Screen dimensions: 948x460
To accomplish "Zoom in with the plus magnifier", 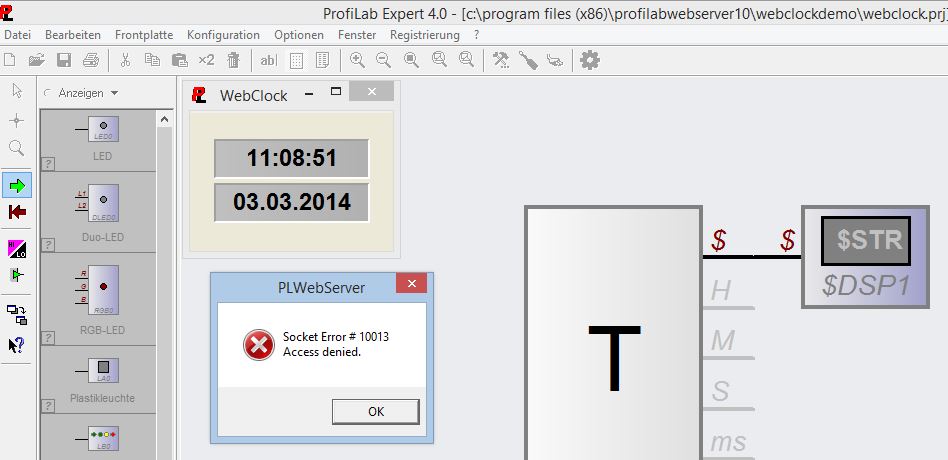I will [x=357, y=60].
